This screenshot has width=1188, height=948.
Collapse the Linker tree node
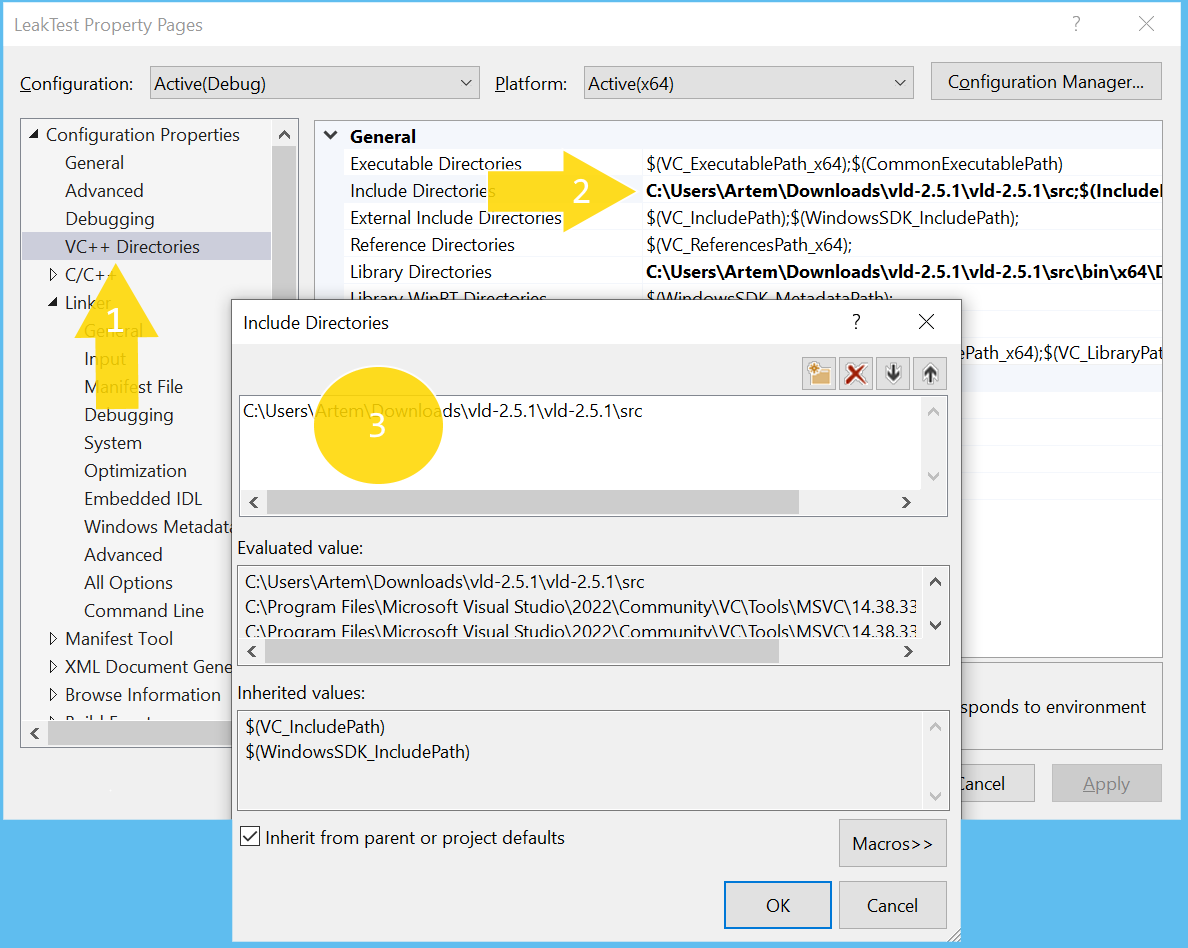[x=54, y=302]
